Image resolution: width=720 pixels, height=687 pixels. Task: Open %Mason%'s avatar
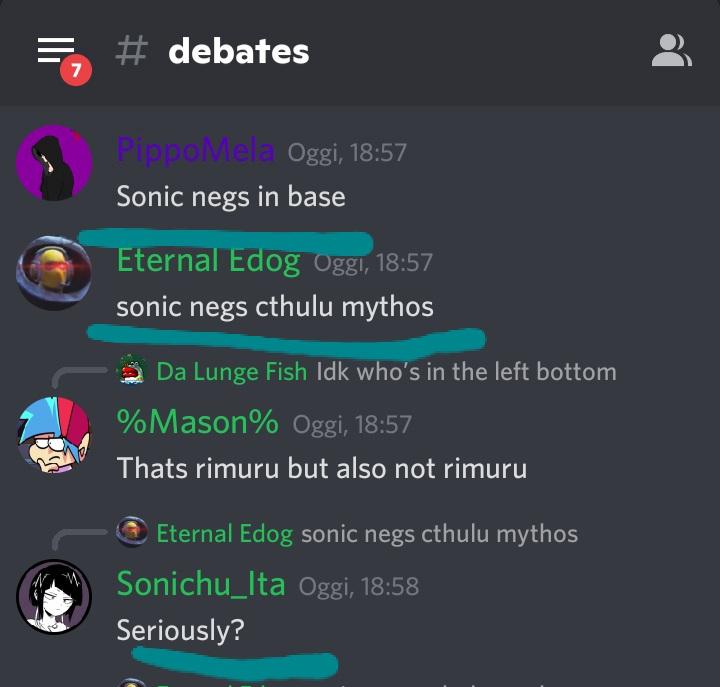tap(54, 435)
